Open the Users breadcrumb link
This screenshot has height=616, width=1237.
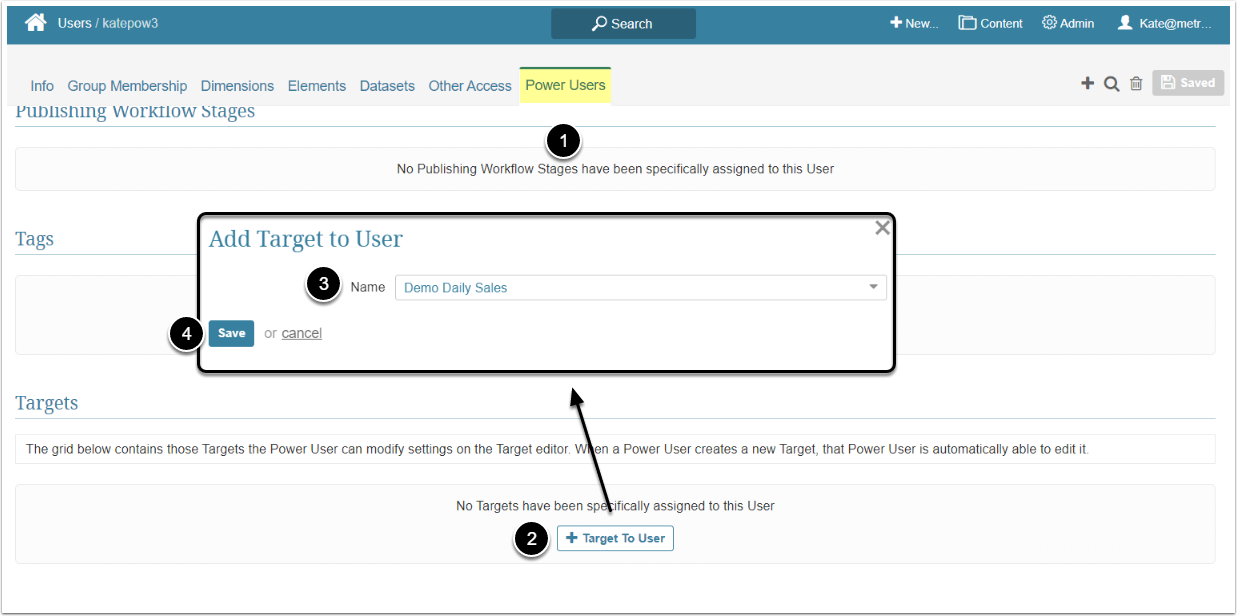click(75, 23)
